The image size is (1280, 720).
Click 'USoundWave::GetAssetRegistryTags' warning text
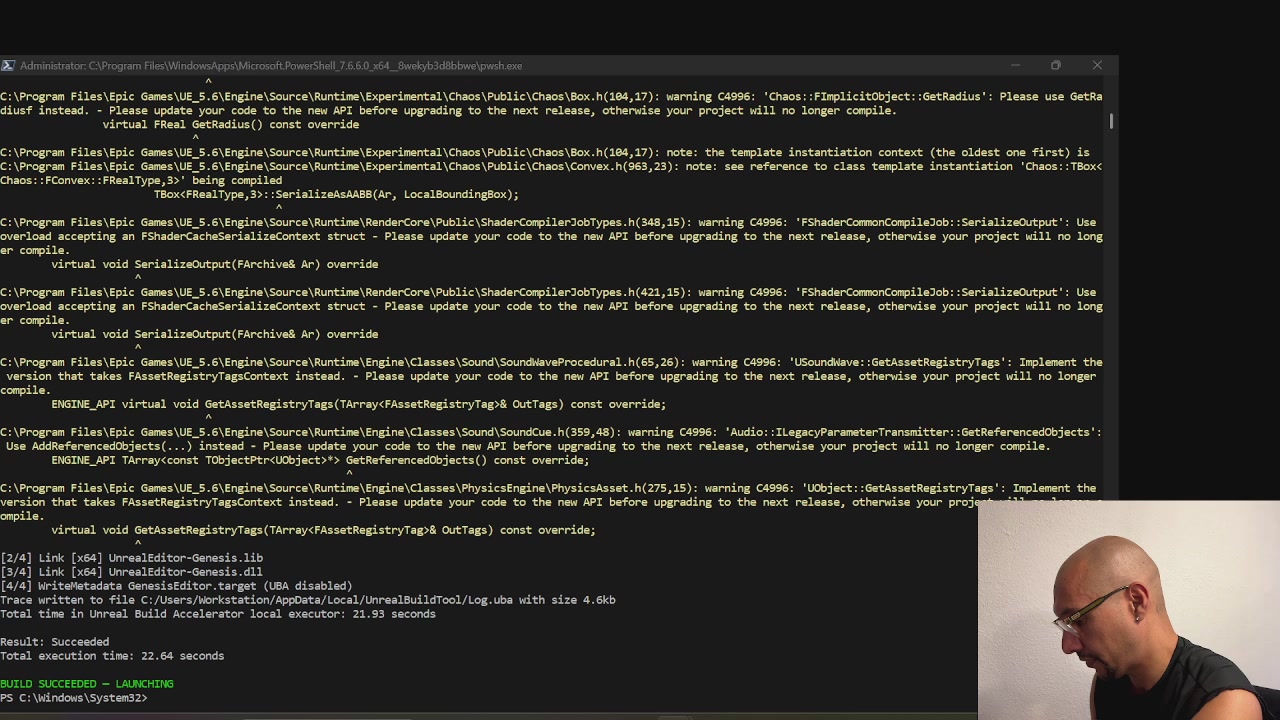pos(902,363)
